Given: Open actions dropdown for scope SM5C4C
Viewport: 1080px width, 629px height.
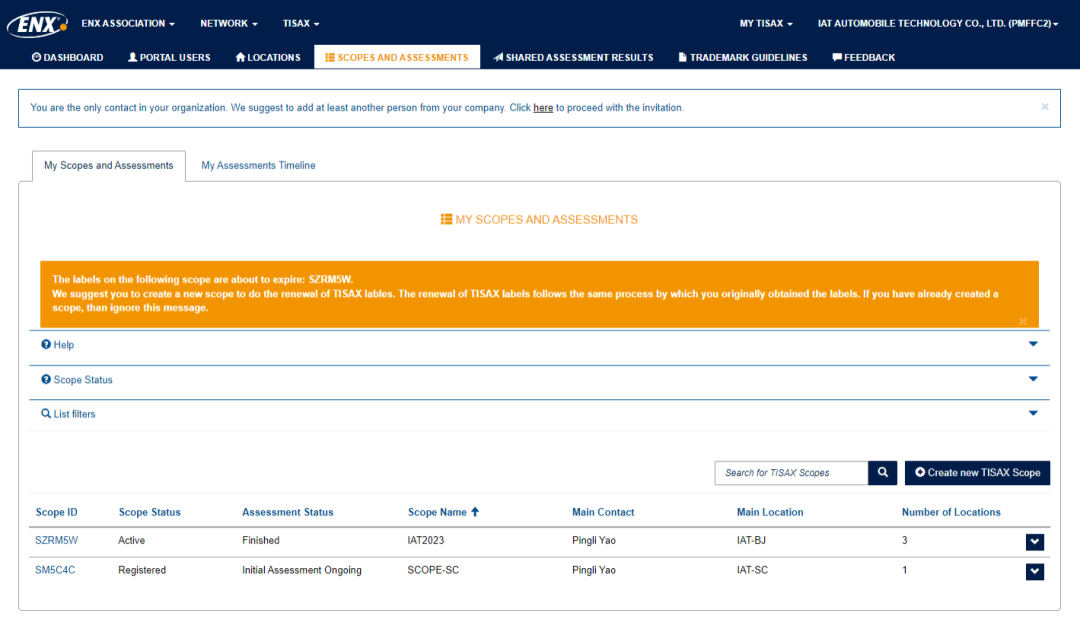Looking at the screenshot, I should 1035,572.
